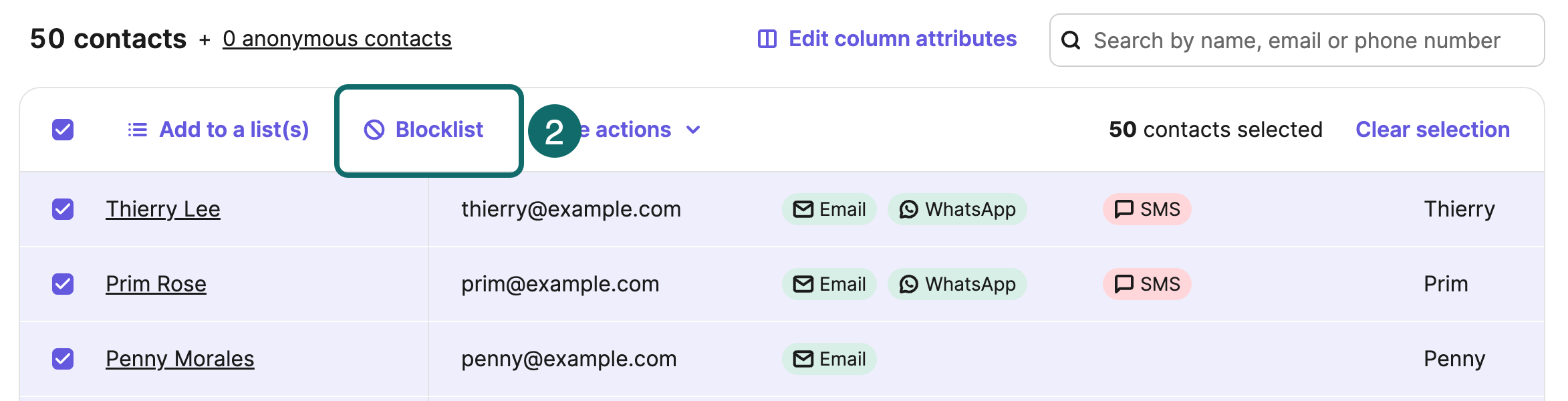Viewport: 1568px width, 401px height.
Task: Click the search magnifier icon
Action: coord(1071,40)
